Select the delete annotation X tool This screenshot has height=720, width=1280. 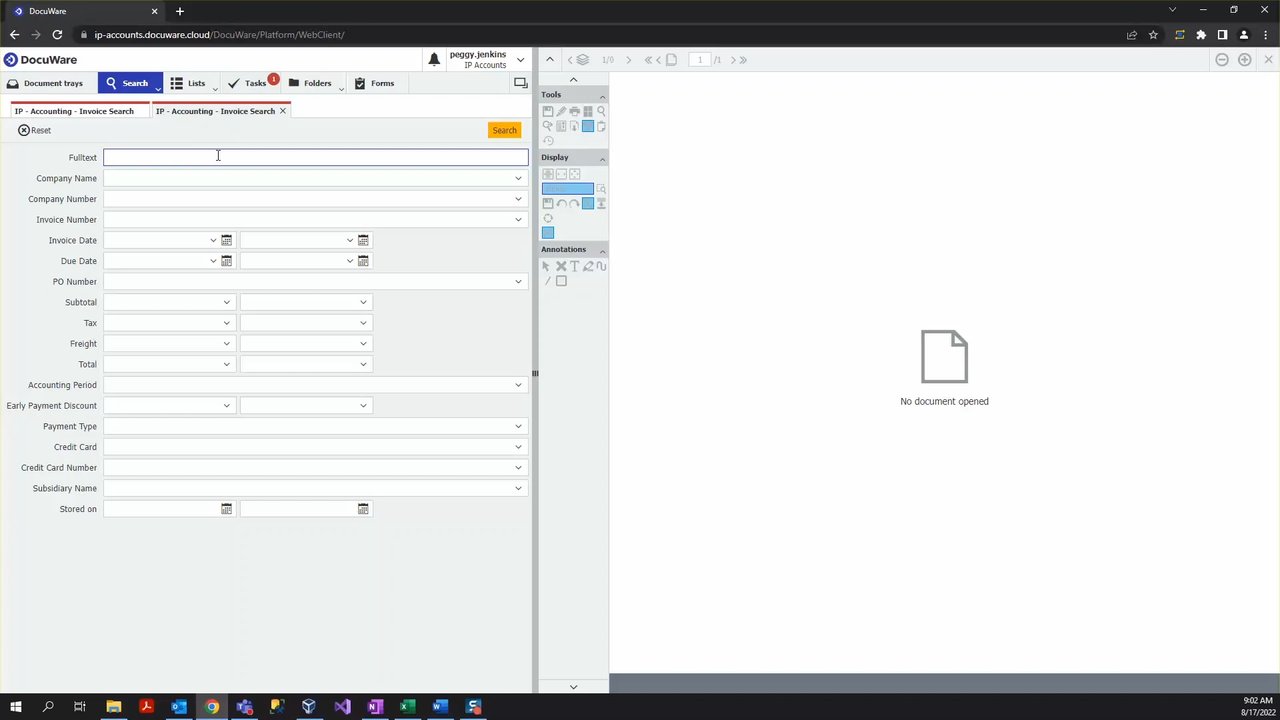[561, 266]
